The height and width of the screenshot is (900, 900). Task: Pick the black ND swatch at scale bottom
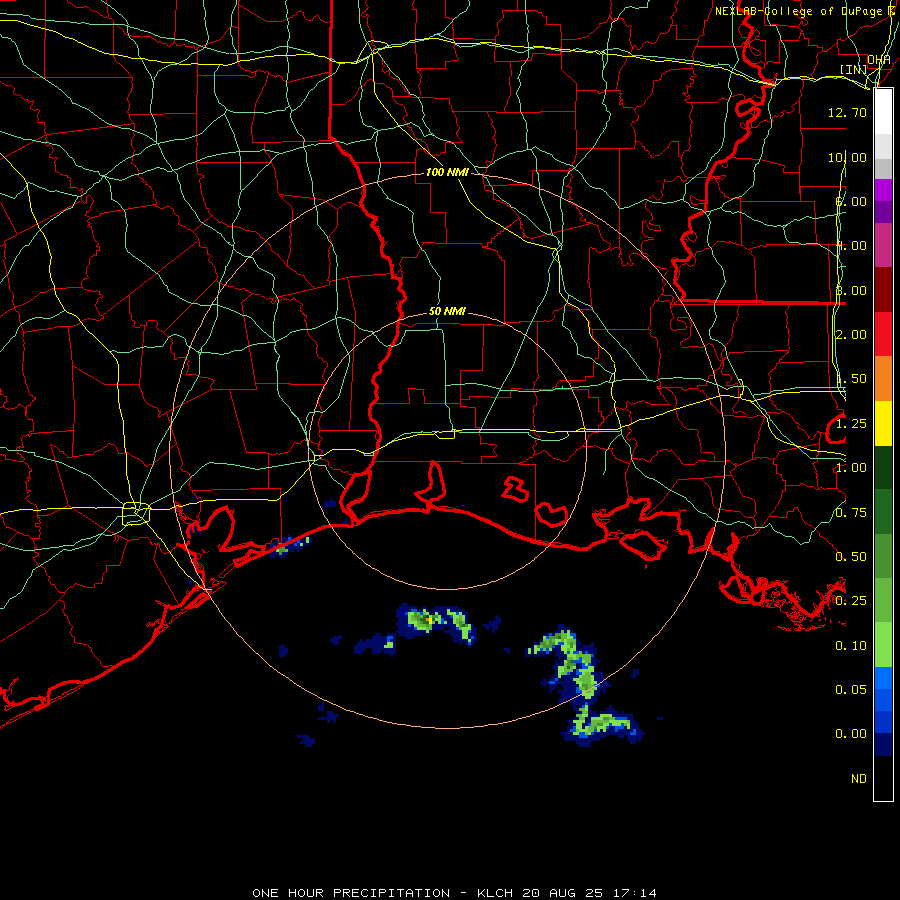(x=883, y=778)
